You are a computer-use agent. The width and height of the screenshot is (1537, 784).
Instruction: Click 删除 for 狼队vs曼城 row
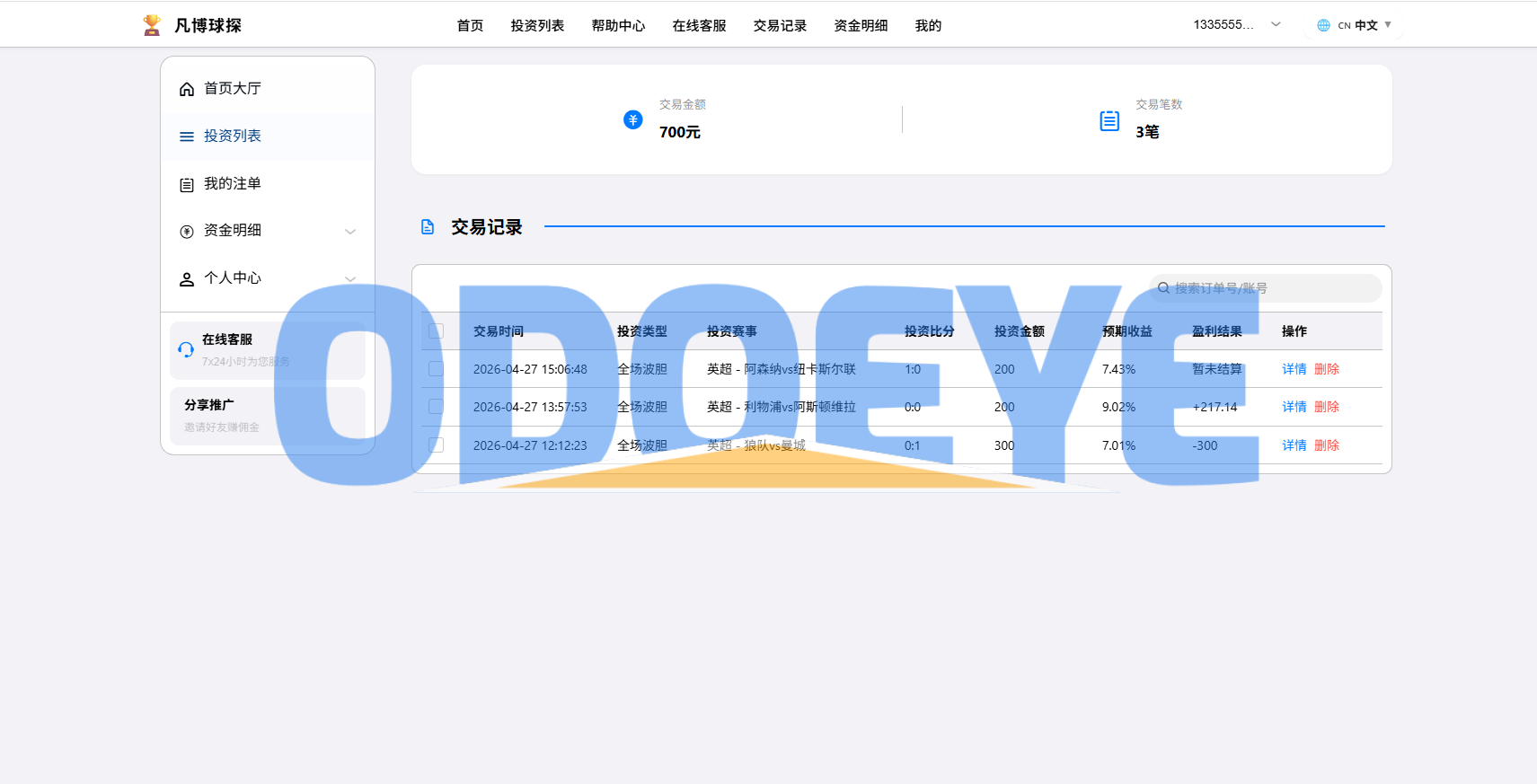click(x=1327, y=445)
